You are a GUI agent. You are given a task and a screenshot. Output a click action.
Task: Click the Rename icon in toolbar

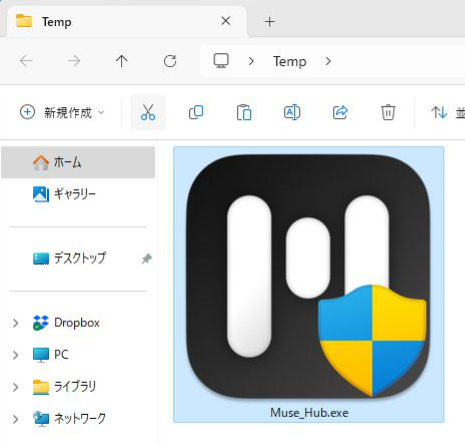click(x=292, y=112)
